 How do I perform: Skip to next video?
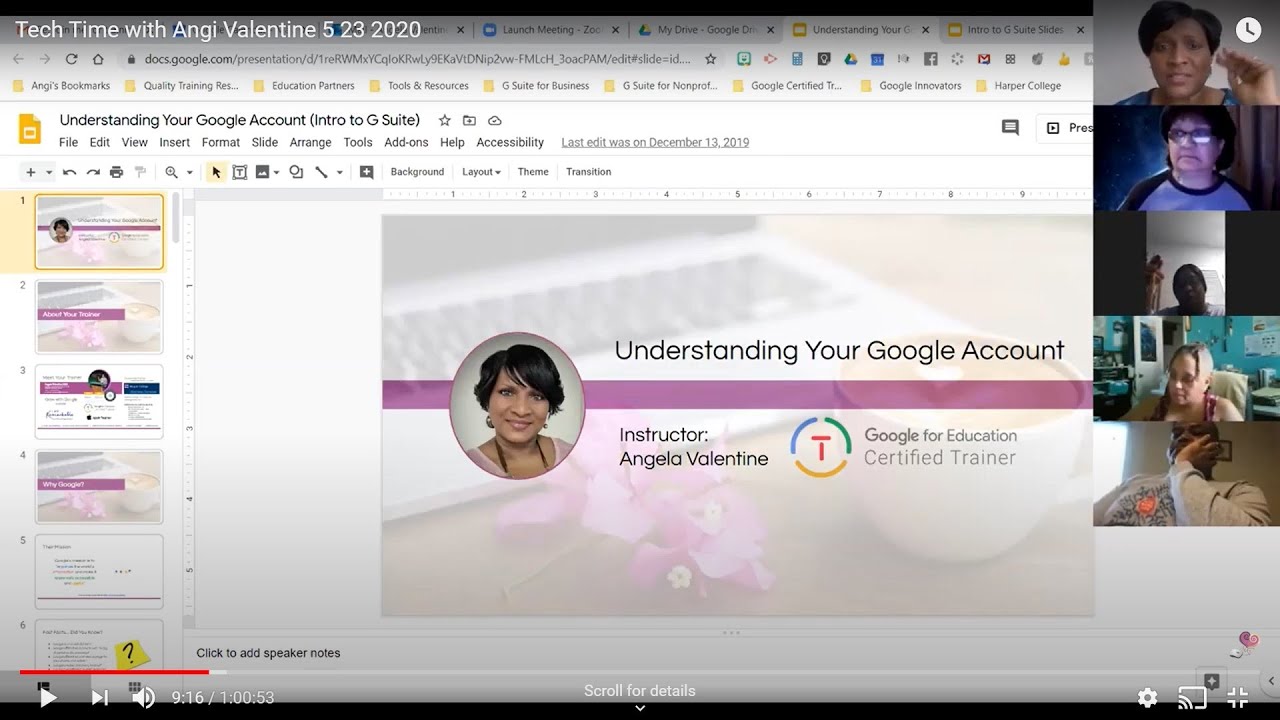click(100, 698)
